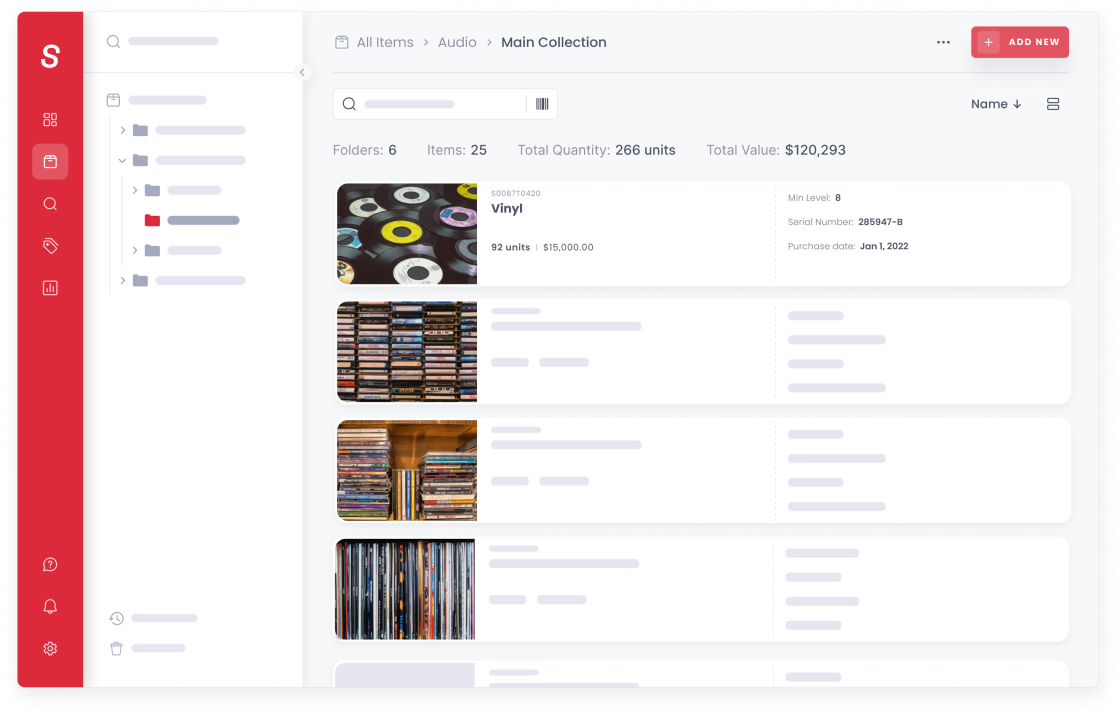Click the box icon beside All Items breadcrumb
Screen dimensions: 1120x715
point(341,42)
